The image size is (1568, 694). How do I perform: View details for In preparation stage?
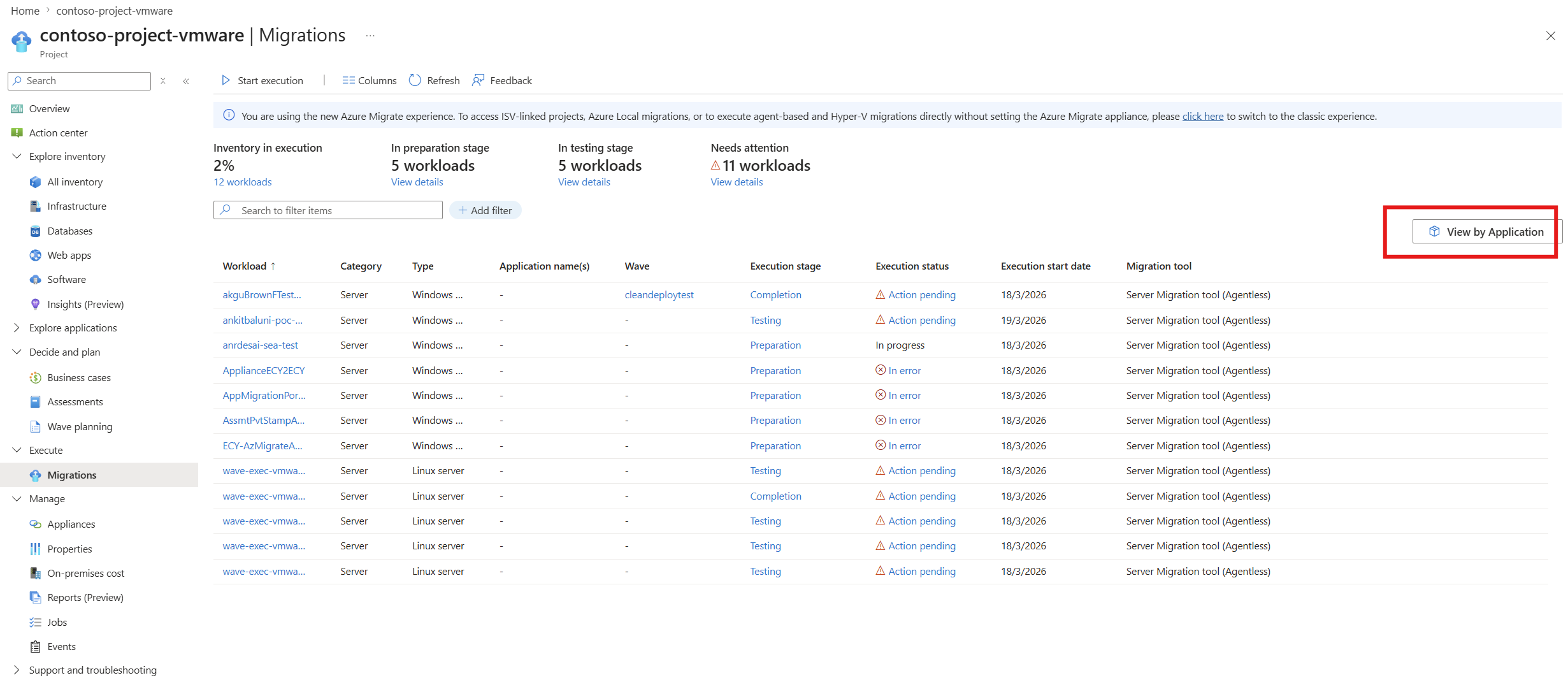(x=417, y=182)
